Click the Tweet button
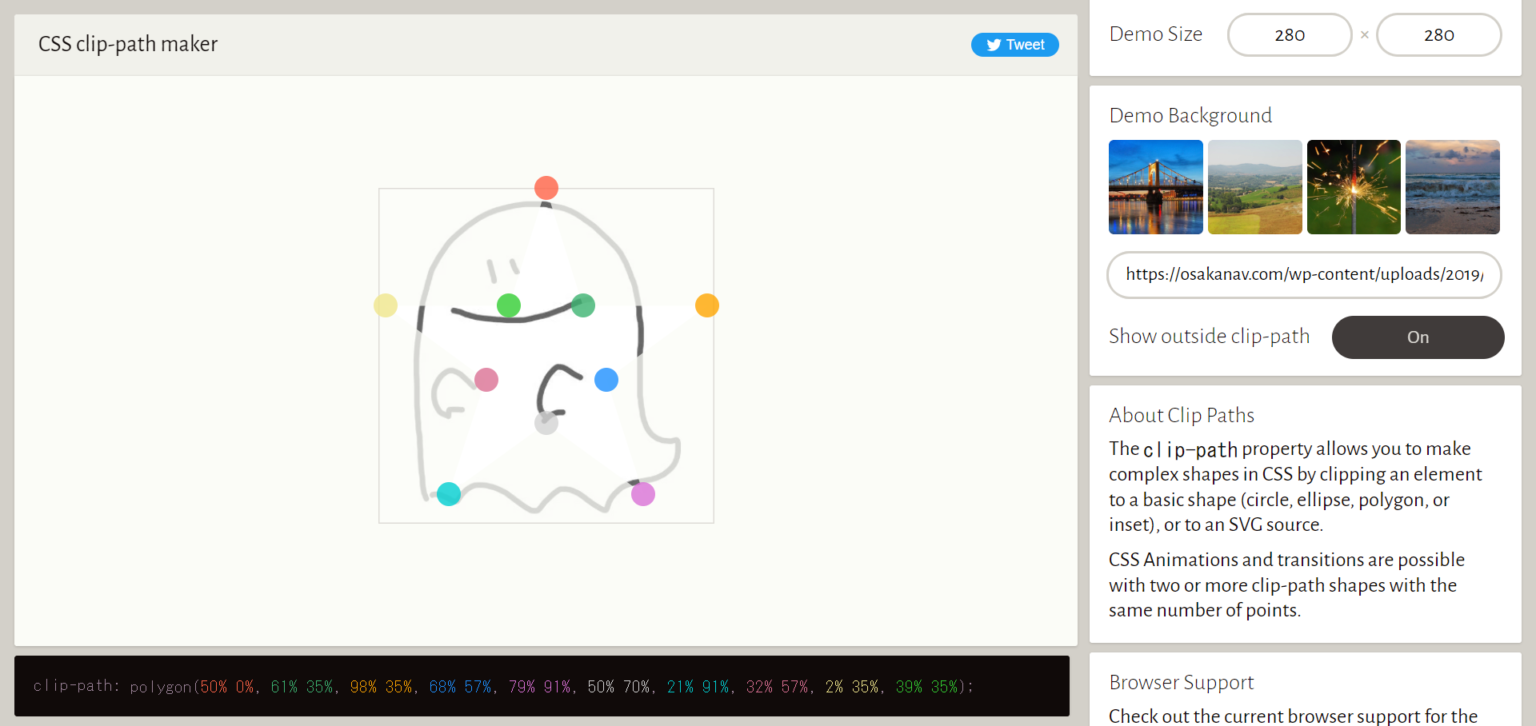Viewport: 1536px width, 726px height. coord(1015,44)
